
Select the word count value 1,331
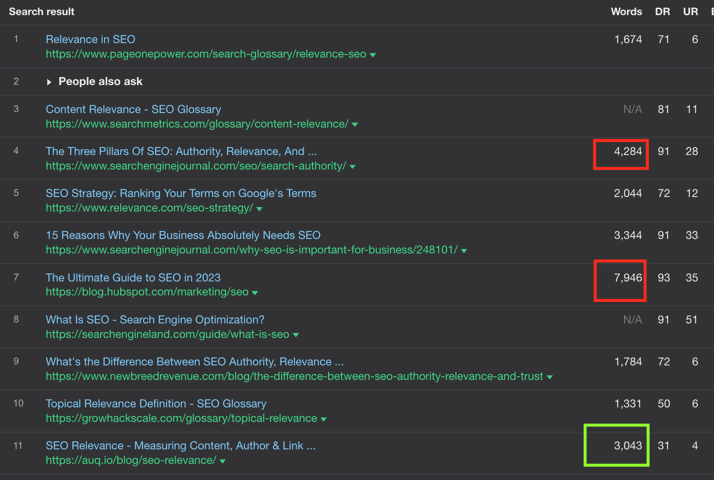click(x=628, y=403)
